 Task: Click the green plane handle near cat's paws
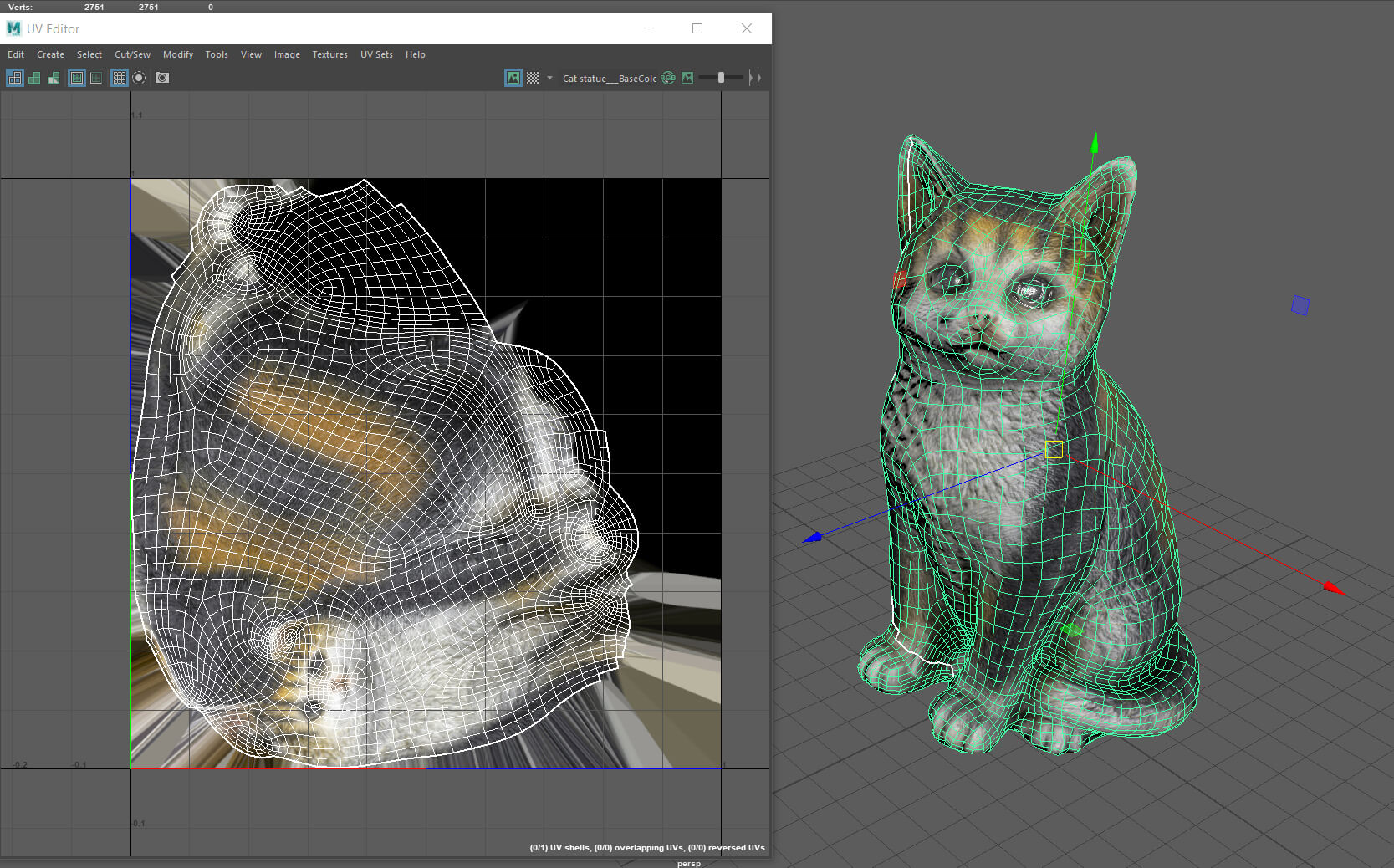tap(1071, 630)
